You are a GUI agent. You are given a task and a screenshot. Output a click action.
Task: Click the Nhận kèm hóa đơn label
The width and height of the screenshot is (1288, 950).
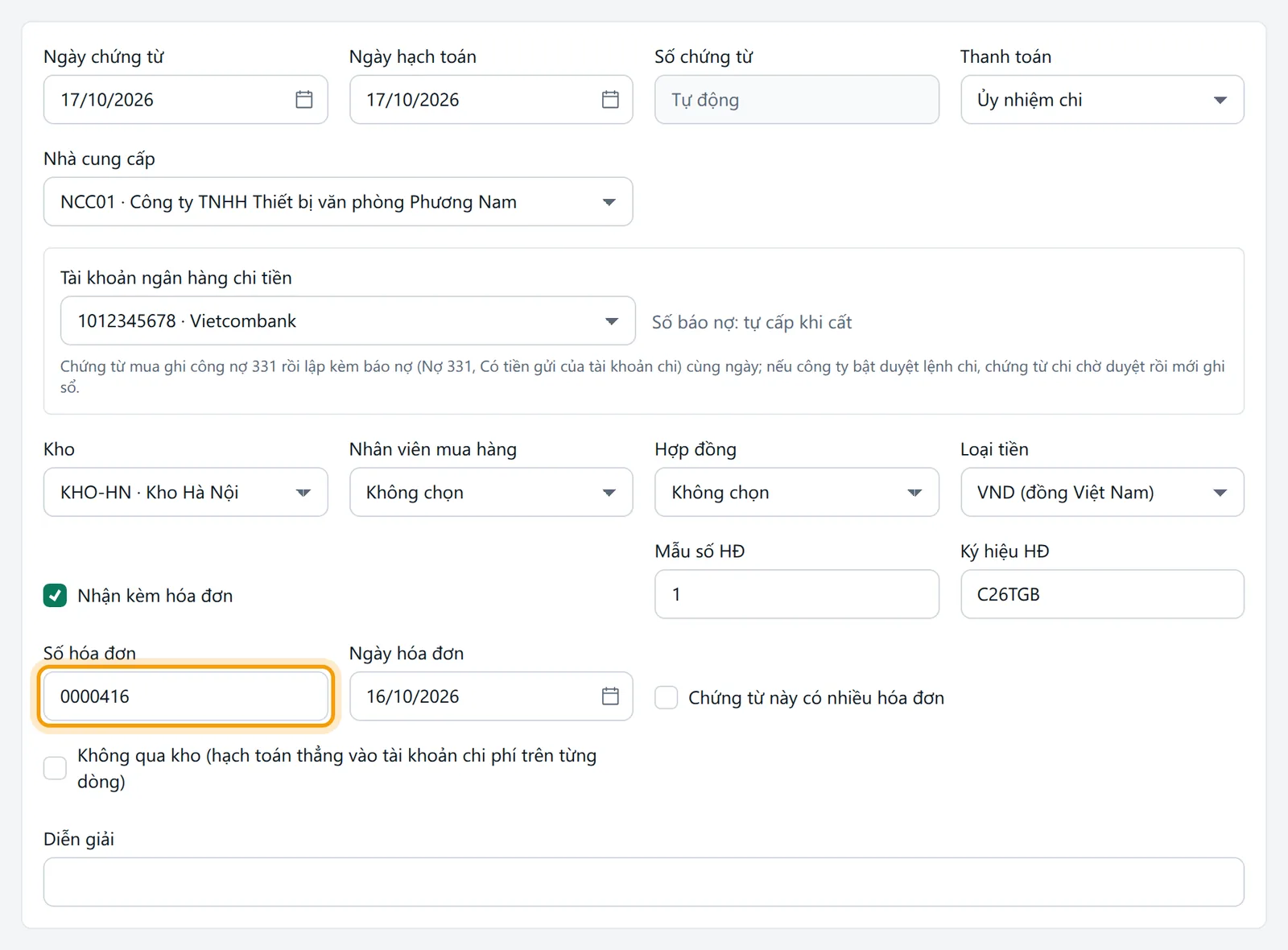coord(155,596)
